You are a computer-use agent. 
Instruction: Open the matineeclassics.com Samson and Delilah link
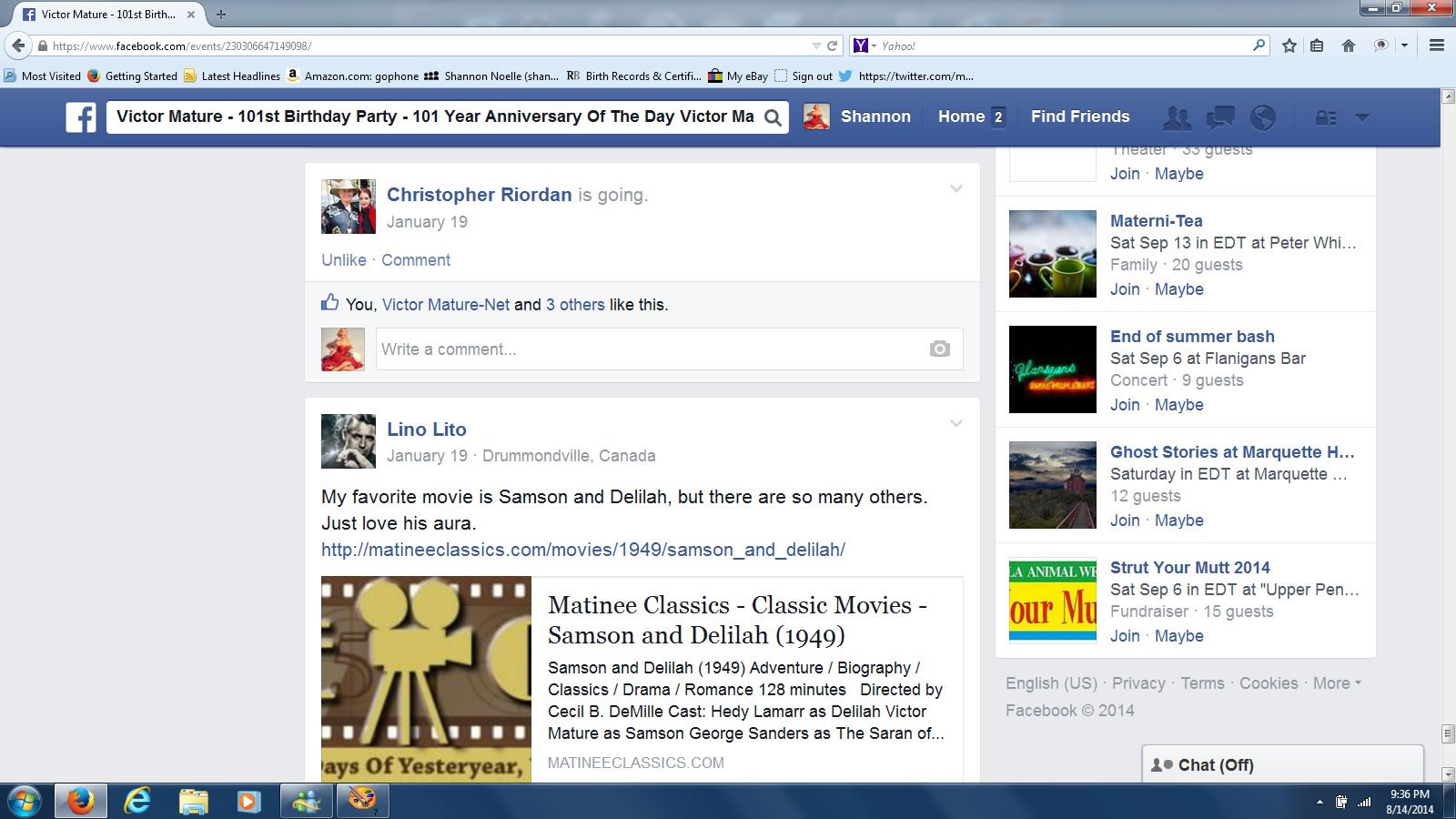[583, 550]
